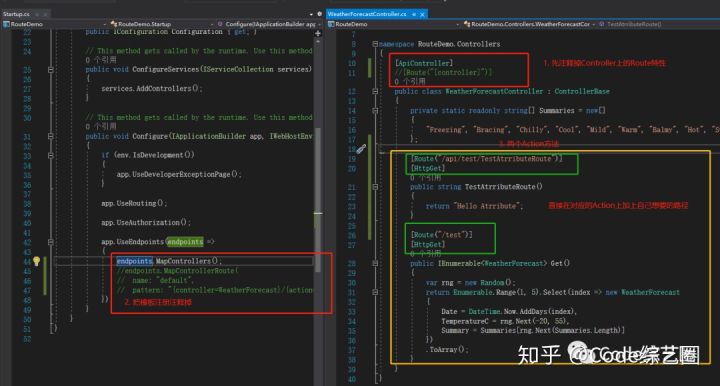Collapse the app.UseEndpoints block at line 42
Screen dimensions: 720x386
coord(51,242)
